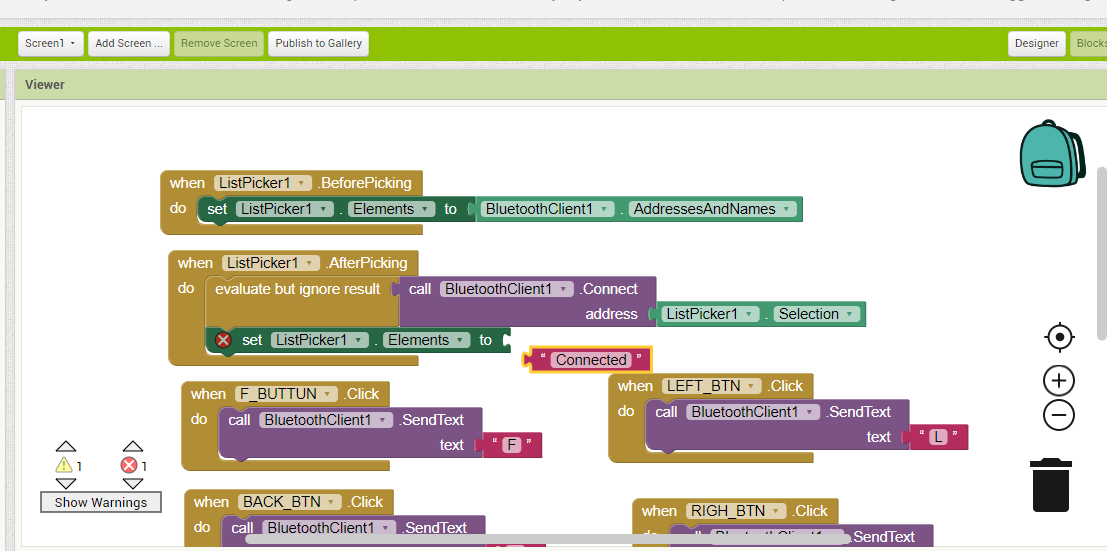
Task: Zoom out with the minus icon
Action: [1059, 415]
